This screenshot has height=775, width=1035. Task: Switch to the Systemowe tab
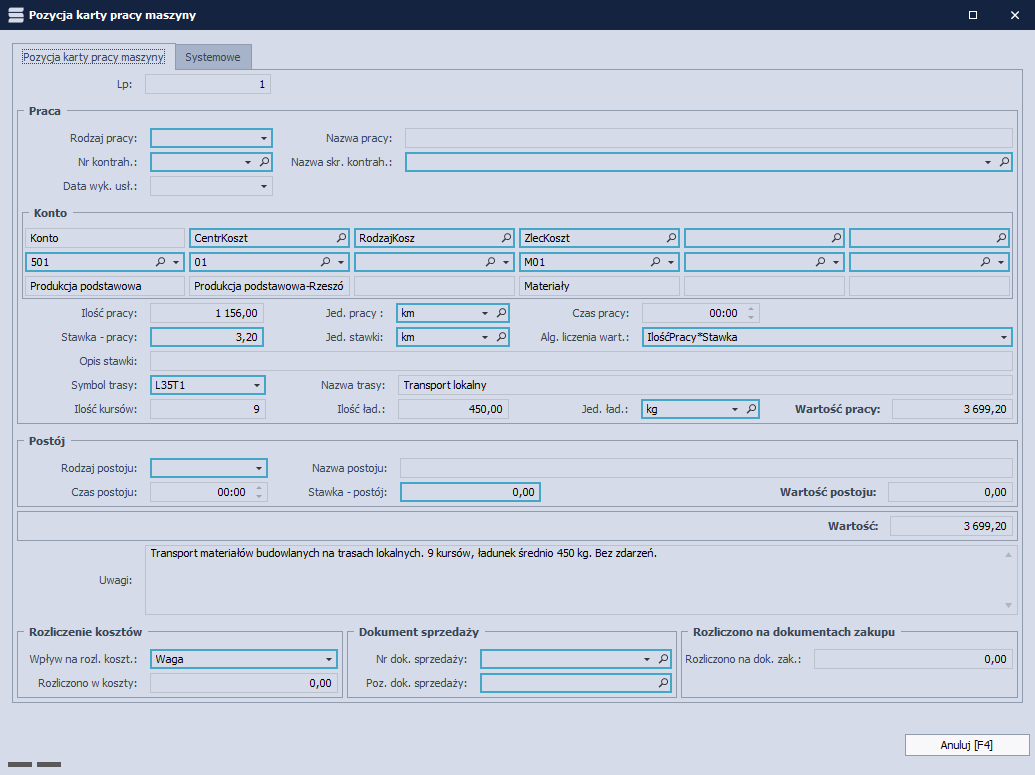(x=213, y=57)
